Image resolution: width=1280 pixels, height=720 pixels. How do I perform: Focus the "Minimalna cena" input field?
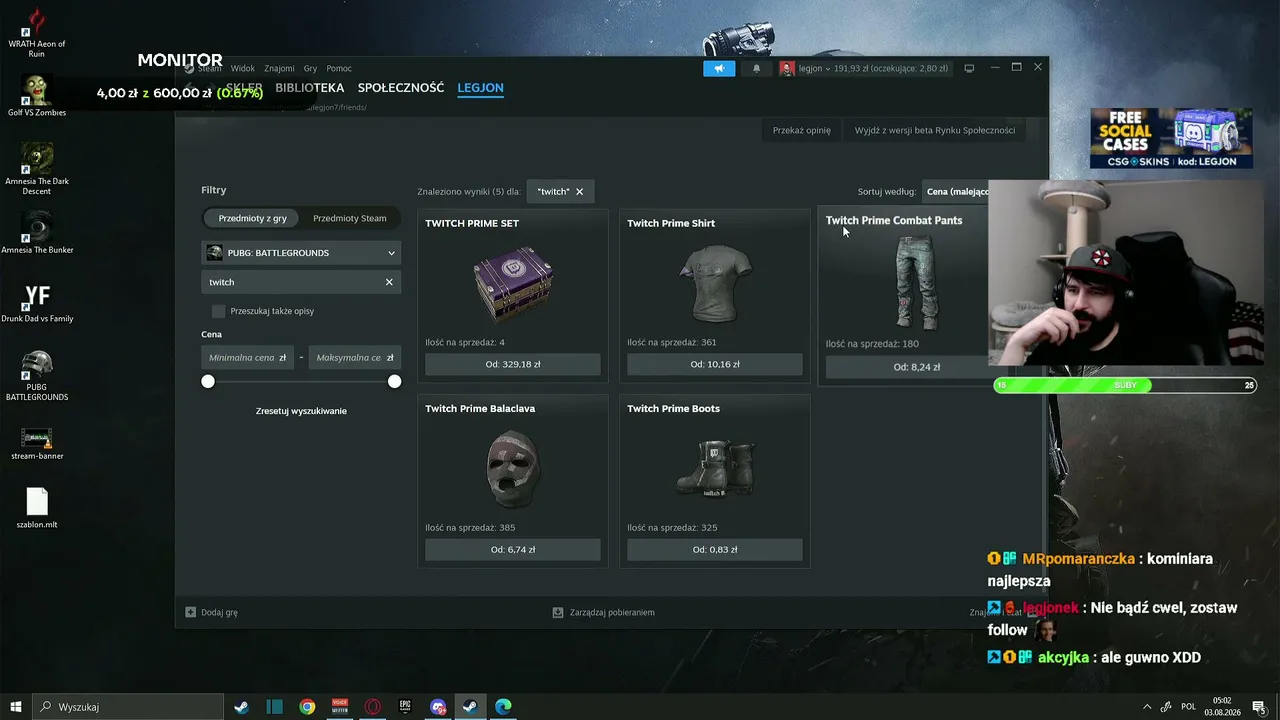pos(247,357)
